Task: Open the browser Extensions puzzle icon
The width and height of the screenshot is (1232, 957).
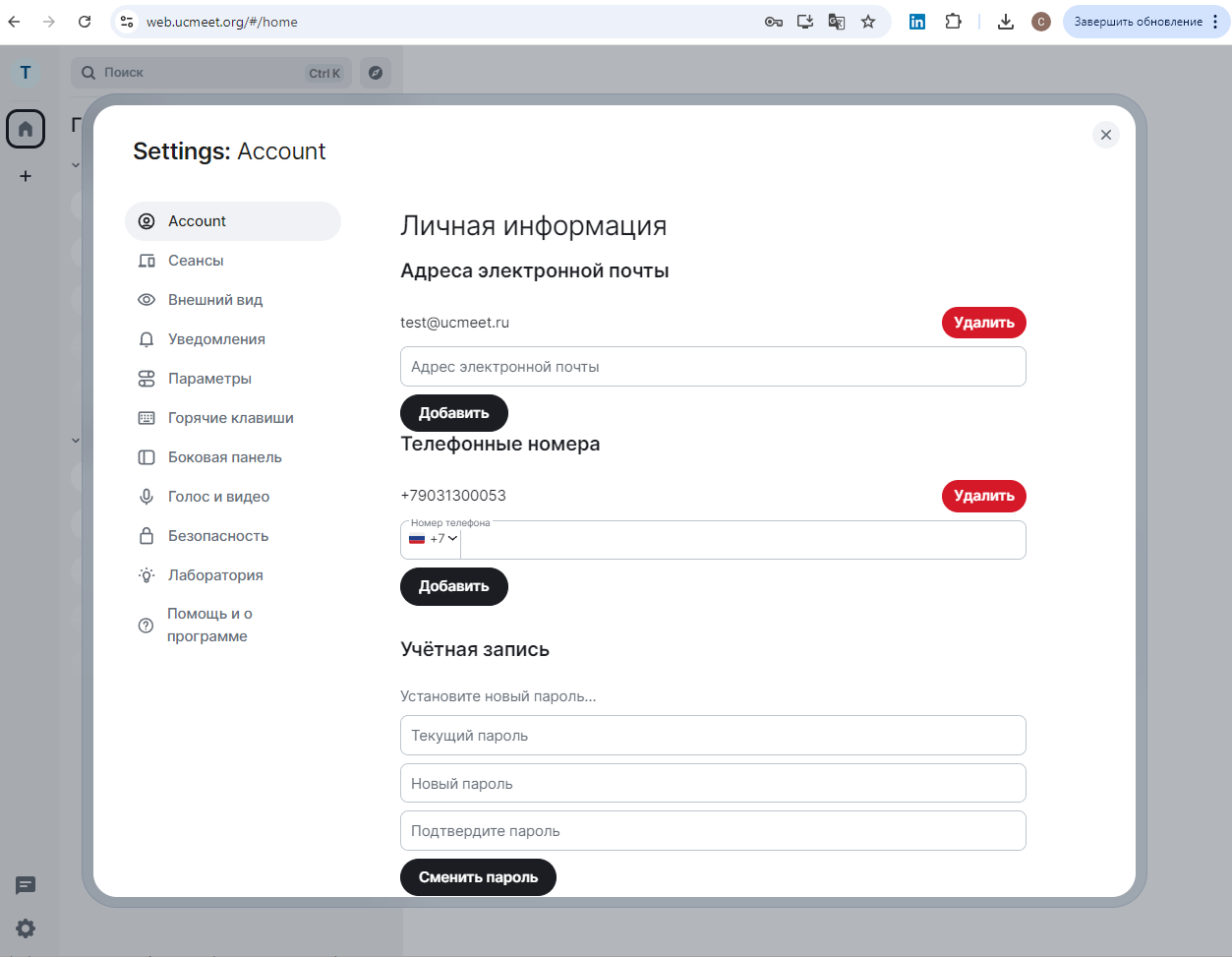Action: click(x=953, y=21)
